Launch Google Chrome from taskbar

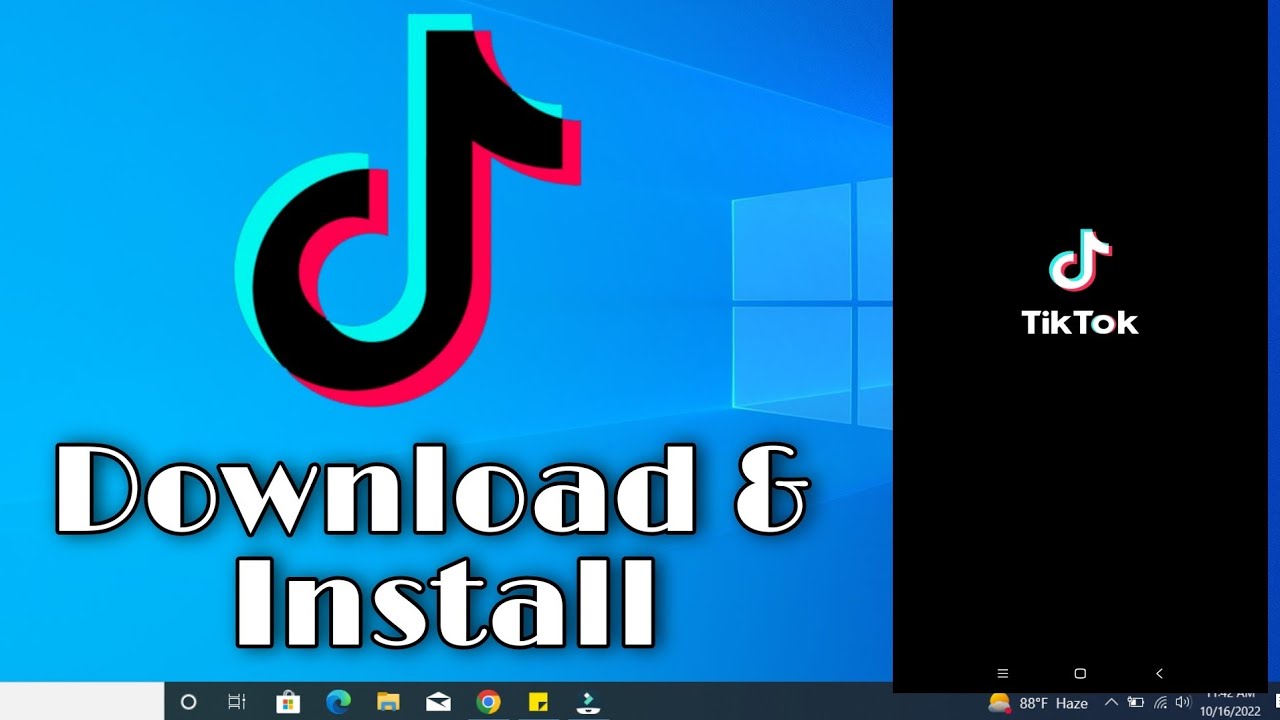[488, 702]
